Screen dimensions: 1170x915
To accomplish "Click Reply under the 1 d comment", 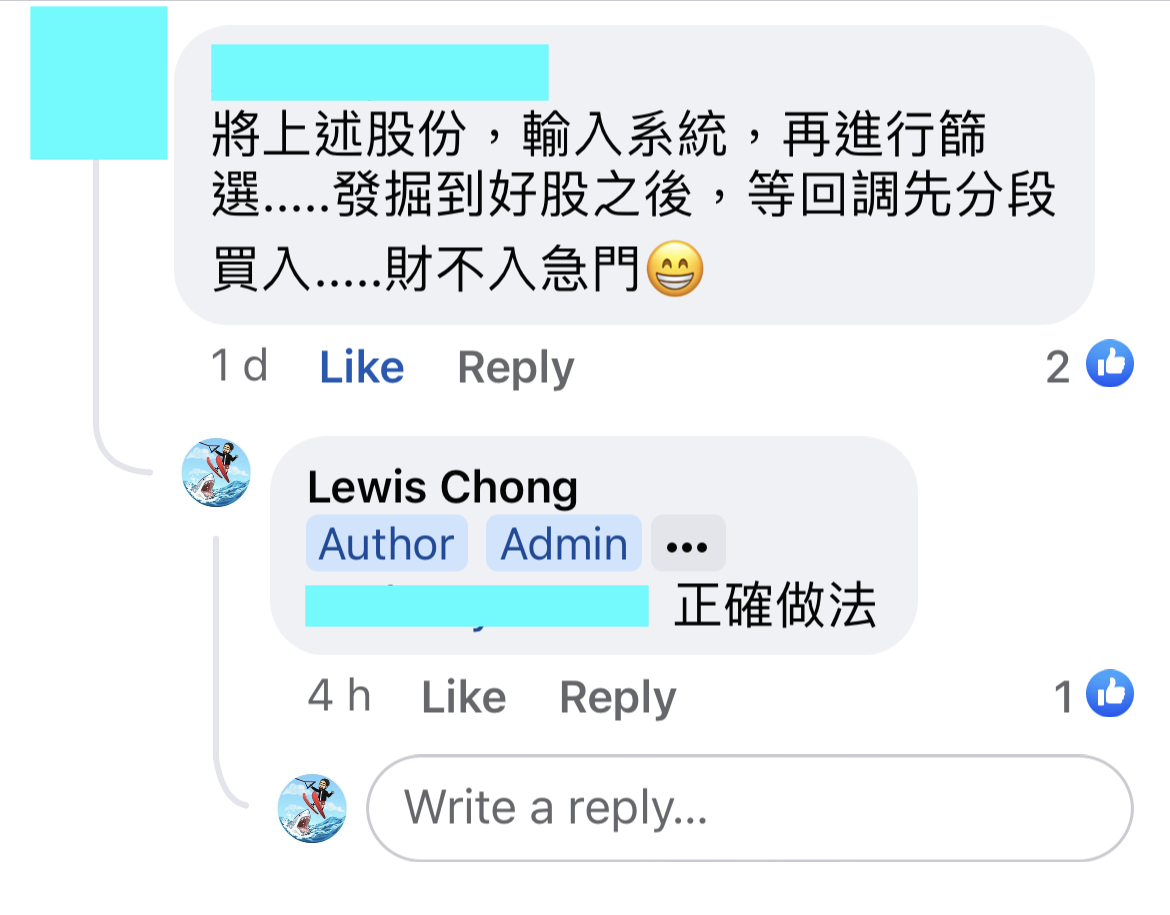I will [516, 368].
